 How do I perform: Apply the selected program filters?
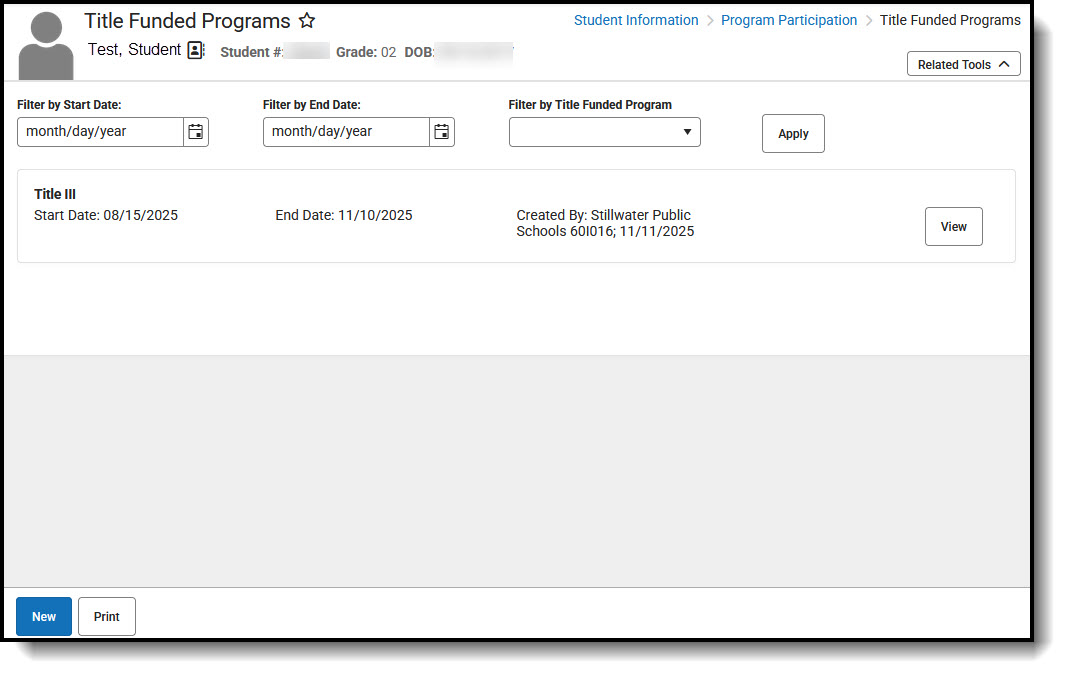pyautogui.click(x=793, y=133)
